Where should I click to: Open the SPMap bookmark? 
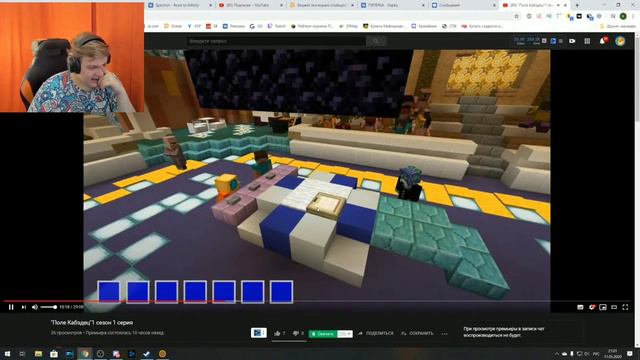pos(349,26)
